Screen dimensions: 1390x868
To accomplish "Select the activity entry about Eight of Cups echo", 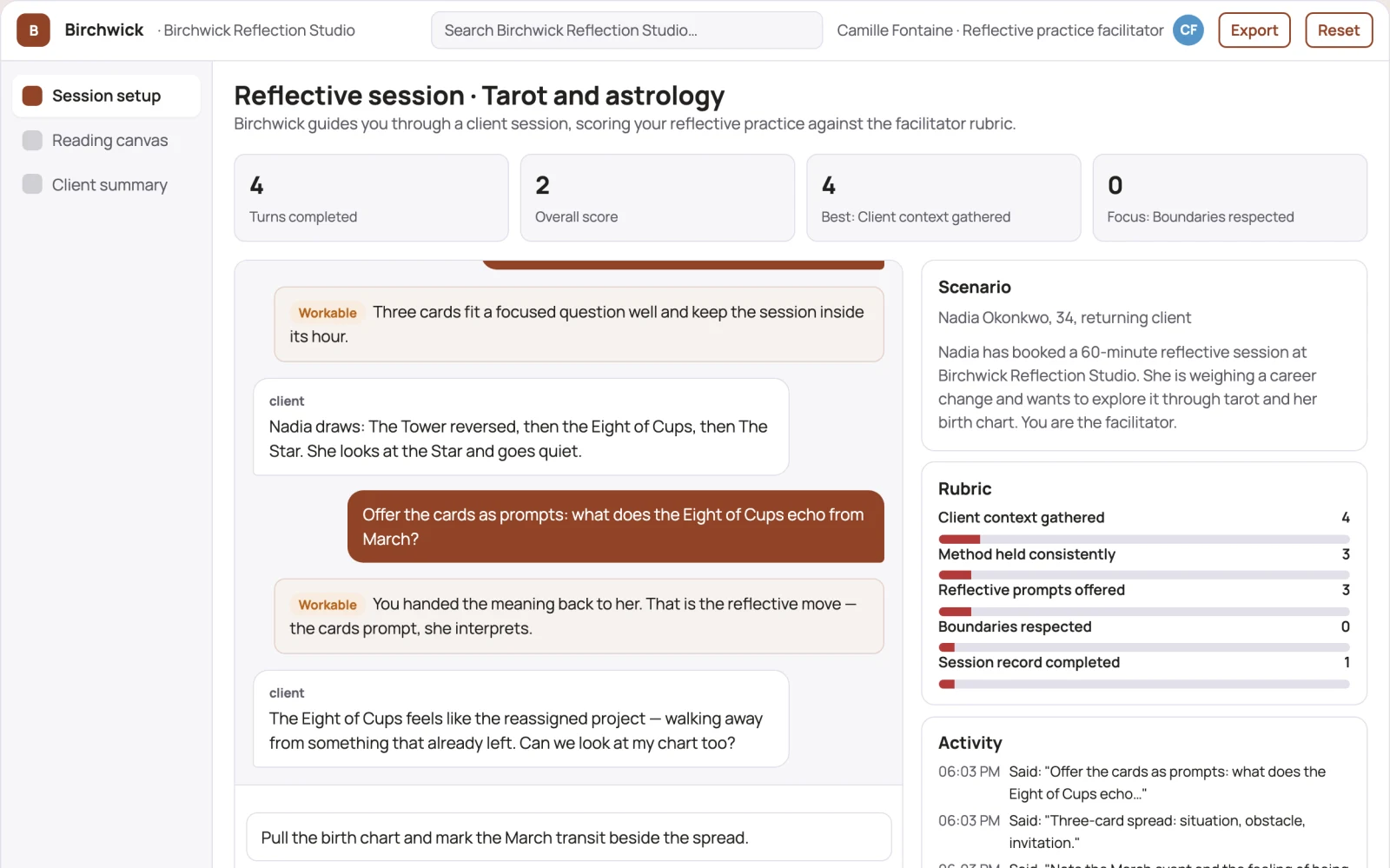I will click(1143, 783).
